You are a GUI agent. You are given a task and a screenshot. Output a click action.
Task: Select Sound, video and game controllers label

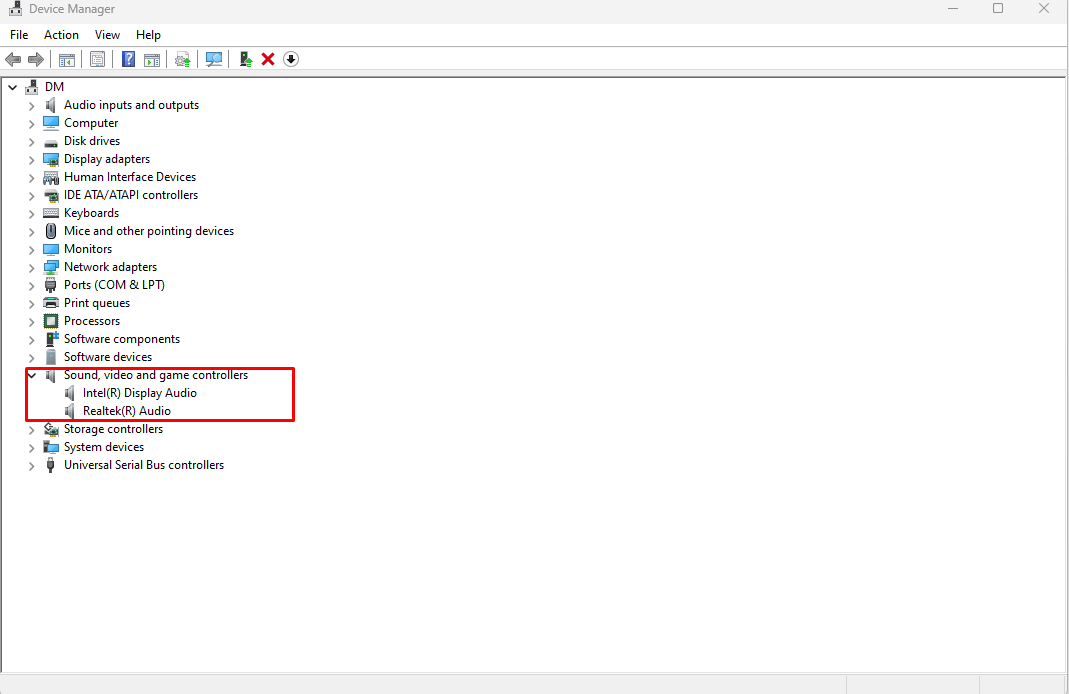(x=155, y=375)
